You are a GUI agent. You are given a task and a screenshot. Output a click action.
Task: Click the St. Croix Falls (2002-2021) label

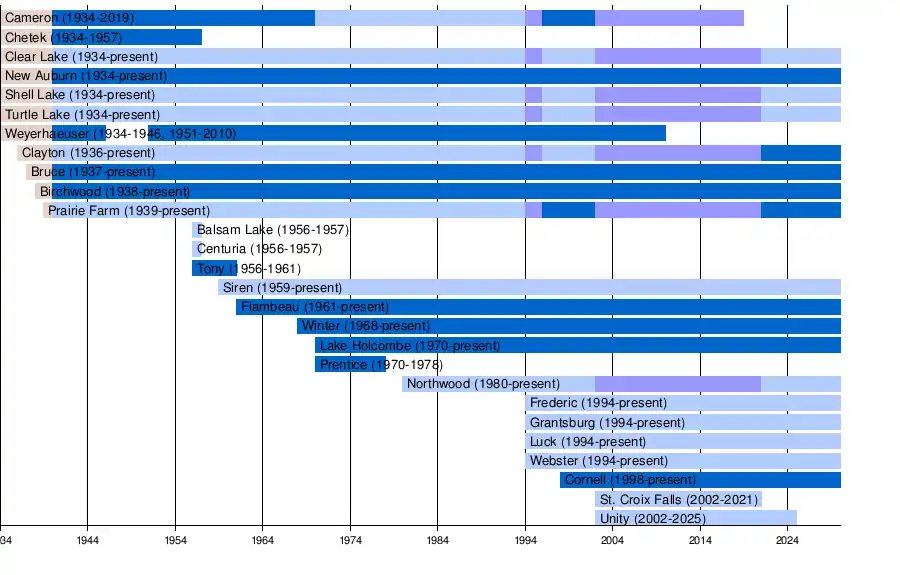point(679,499)
